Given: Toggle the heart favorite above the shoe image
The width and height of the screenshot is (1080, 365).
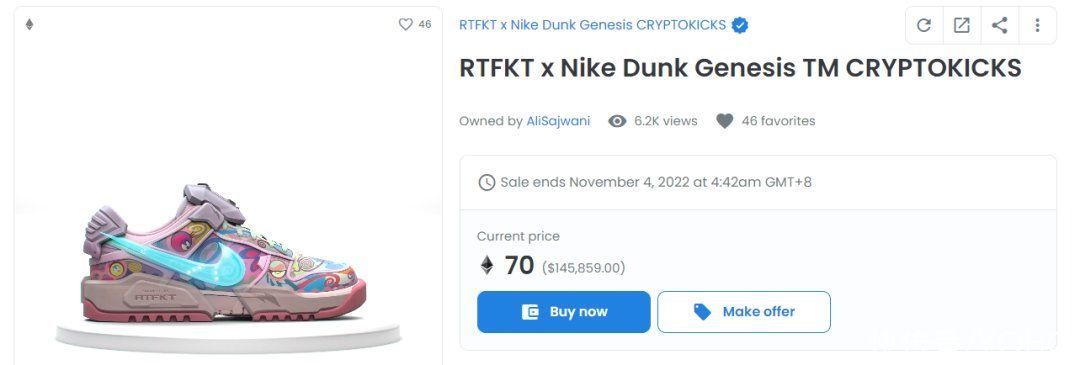Looking at the screenshot, I should (x=406, y=24).
